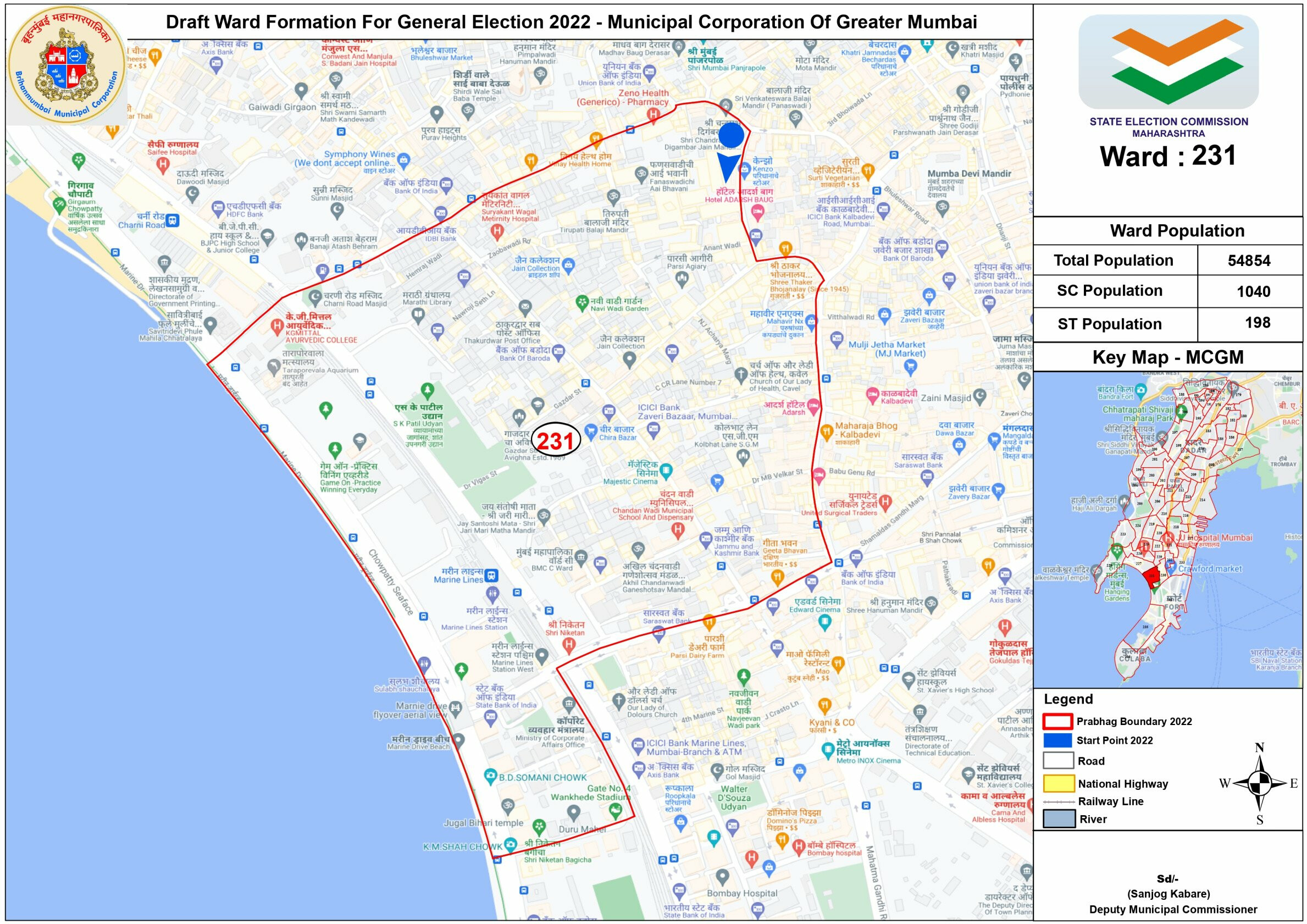
Task: Click the Bombay Hospital red H pin
Action: pyautogui.click(x=798, y=846)
